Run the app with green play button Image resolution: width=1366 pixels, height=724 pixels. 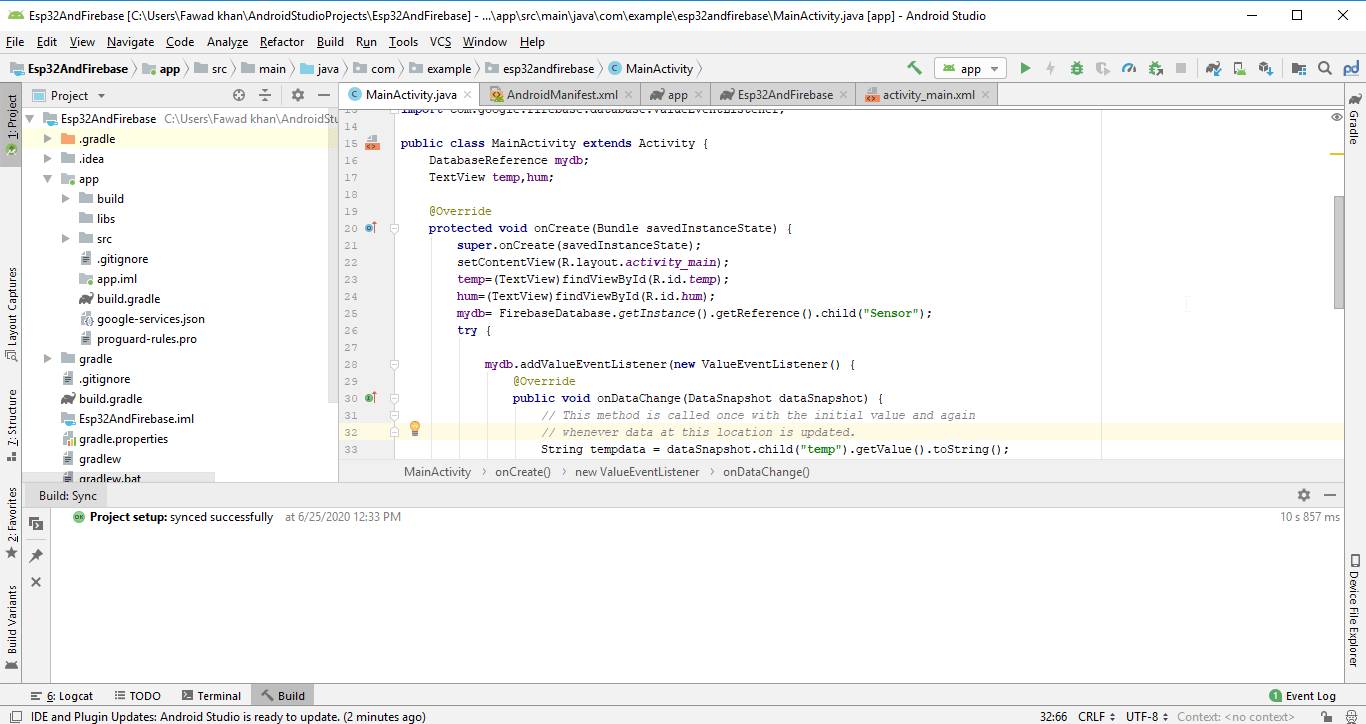(1025, 68)
